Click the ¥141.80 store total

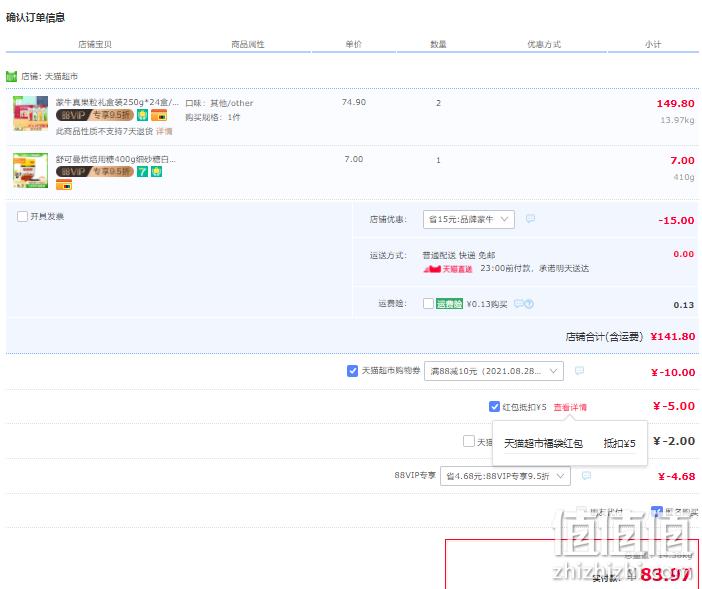coord(672,337)
